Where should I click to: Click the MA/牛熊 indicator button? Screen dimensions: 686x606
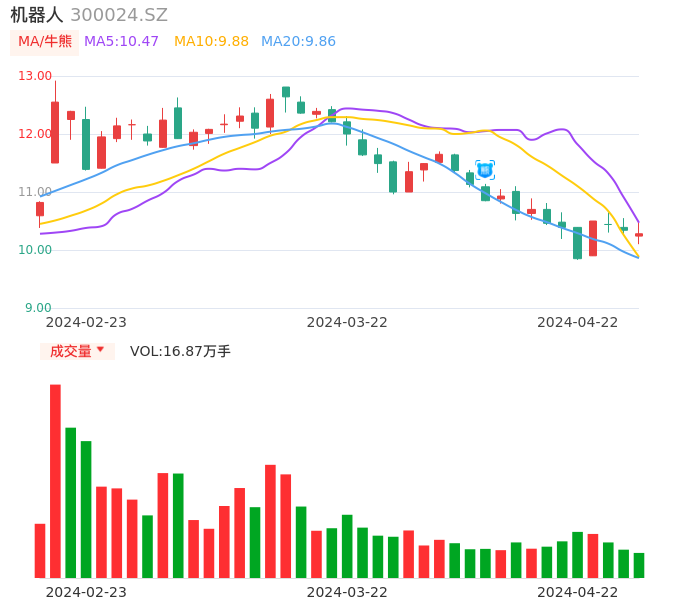[x=45, y=42]
